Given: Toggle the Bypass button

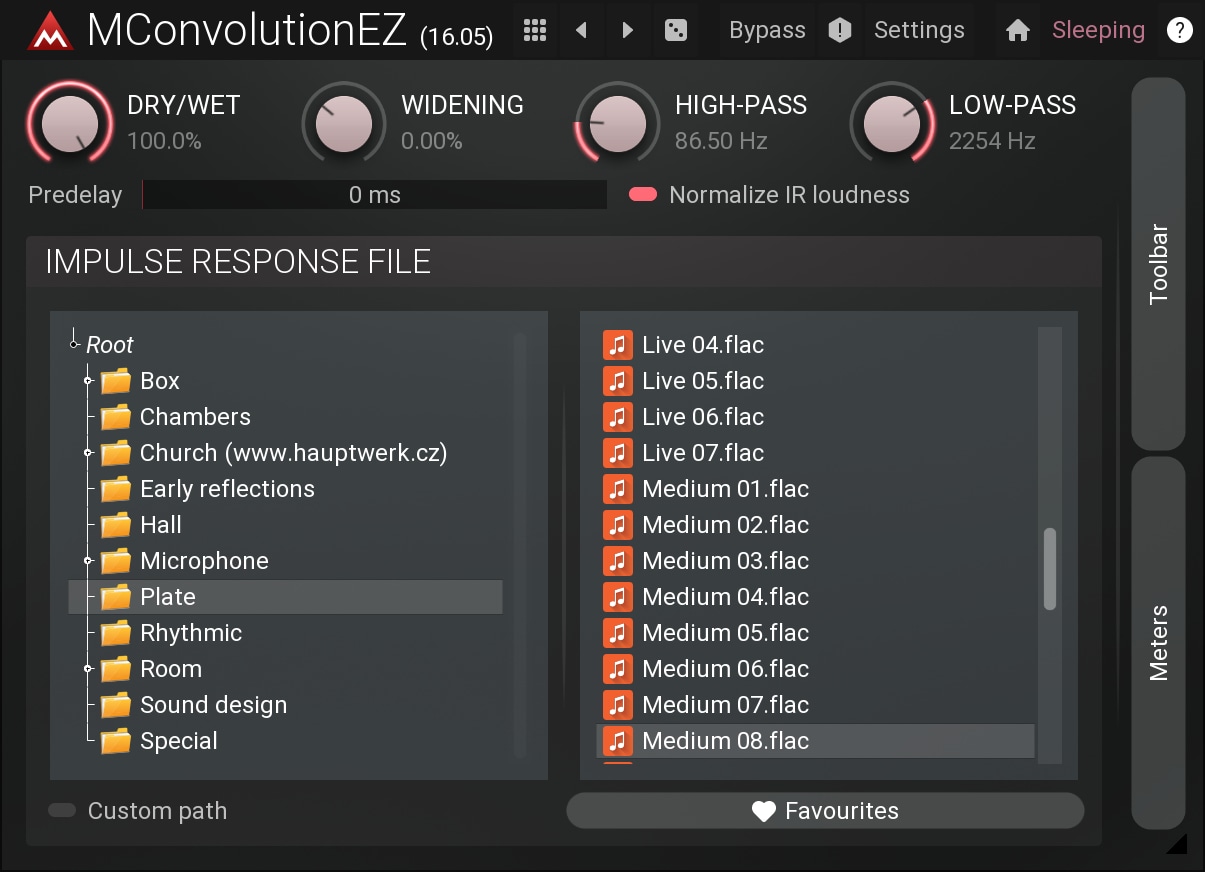Looking at the screenshot, I should [x=767, y=30].
